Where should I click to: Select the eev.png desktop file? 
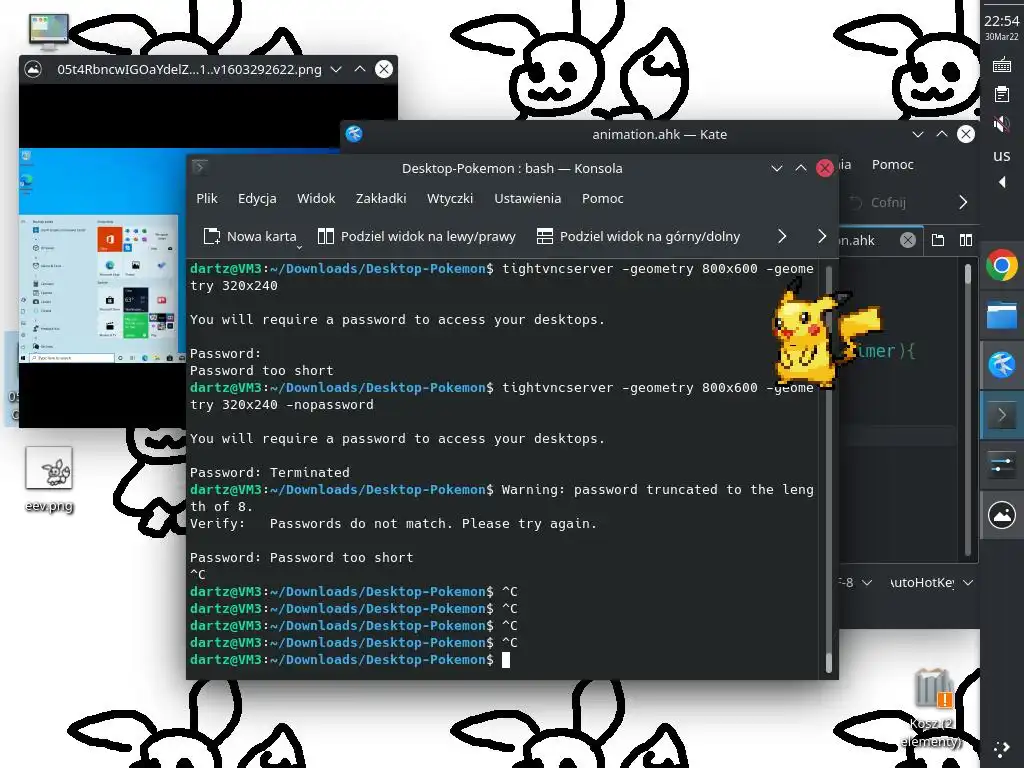(49, 479)
